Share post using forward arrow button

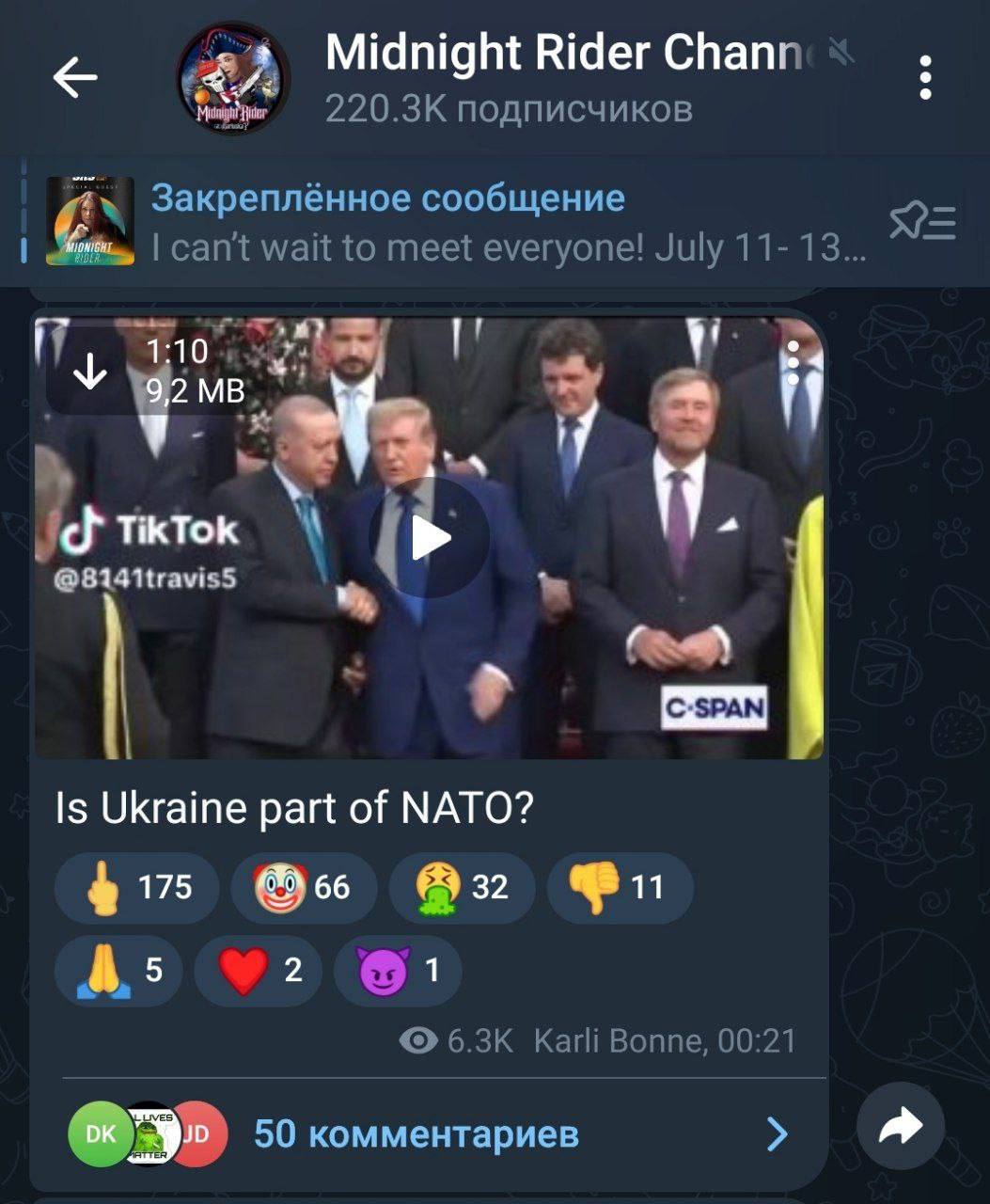(x=901, y=1127)
